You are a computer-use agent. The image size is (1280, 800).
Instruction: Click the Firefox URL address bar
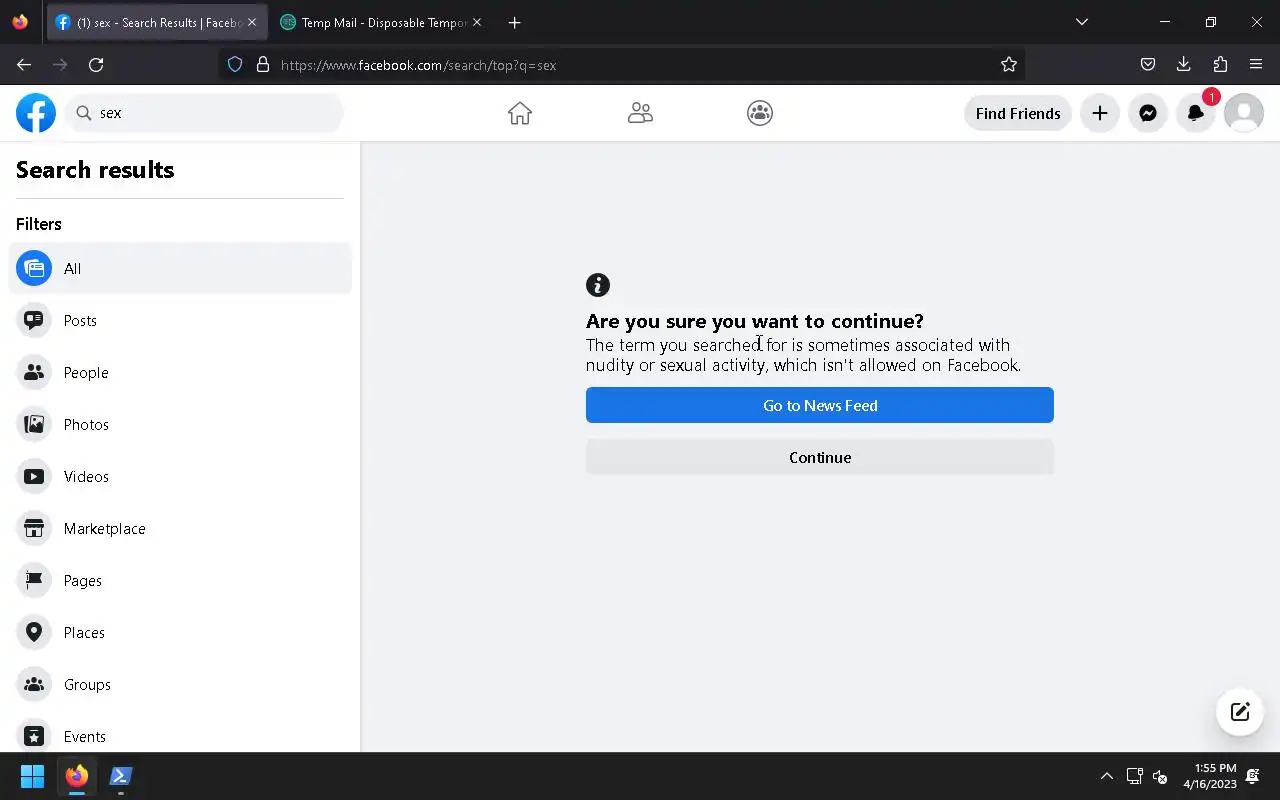[620, 64]
